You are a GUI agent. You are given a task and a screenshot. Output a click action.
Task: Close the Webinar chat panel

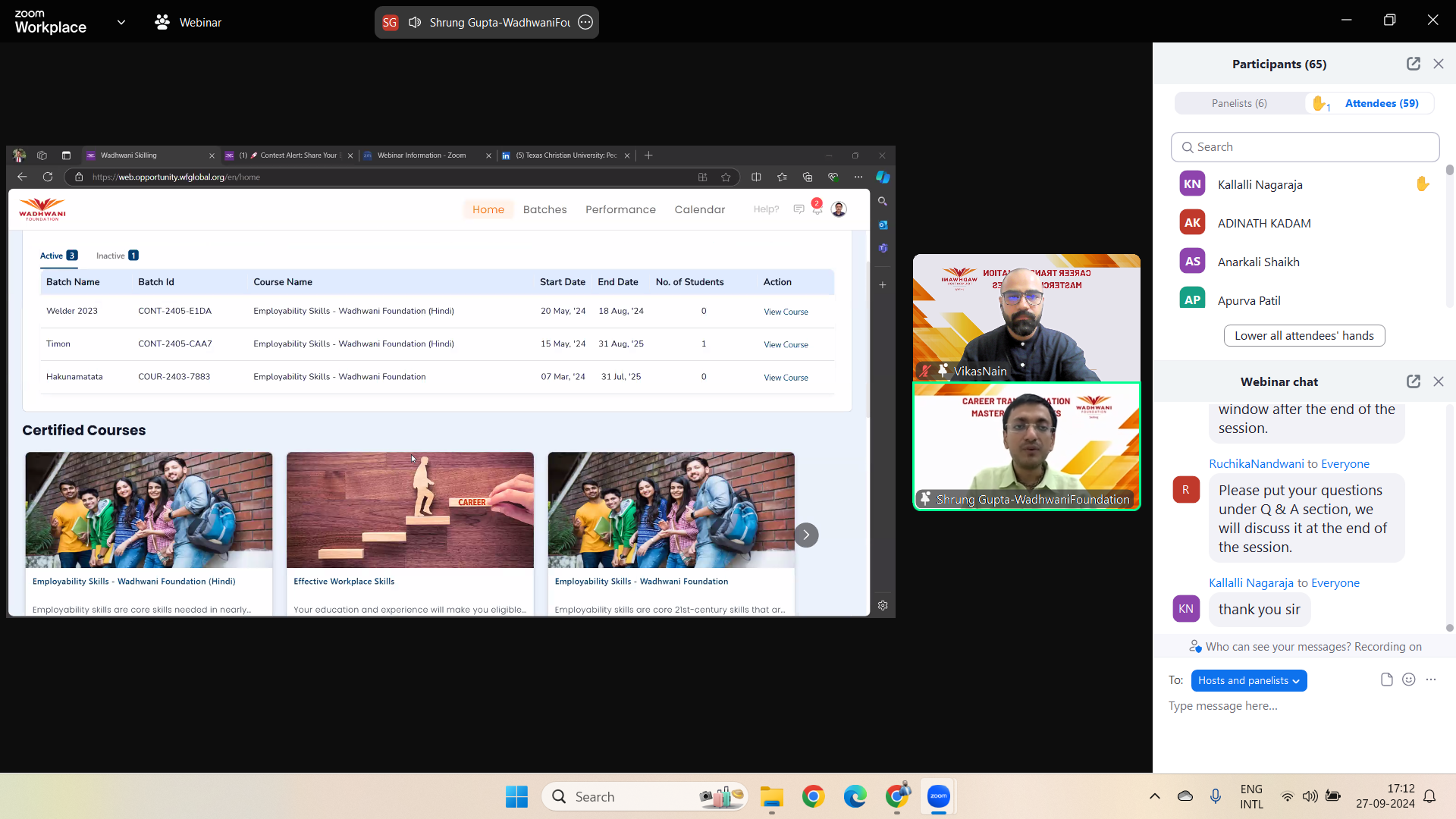[x=1439, y=381]
